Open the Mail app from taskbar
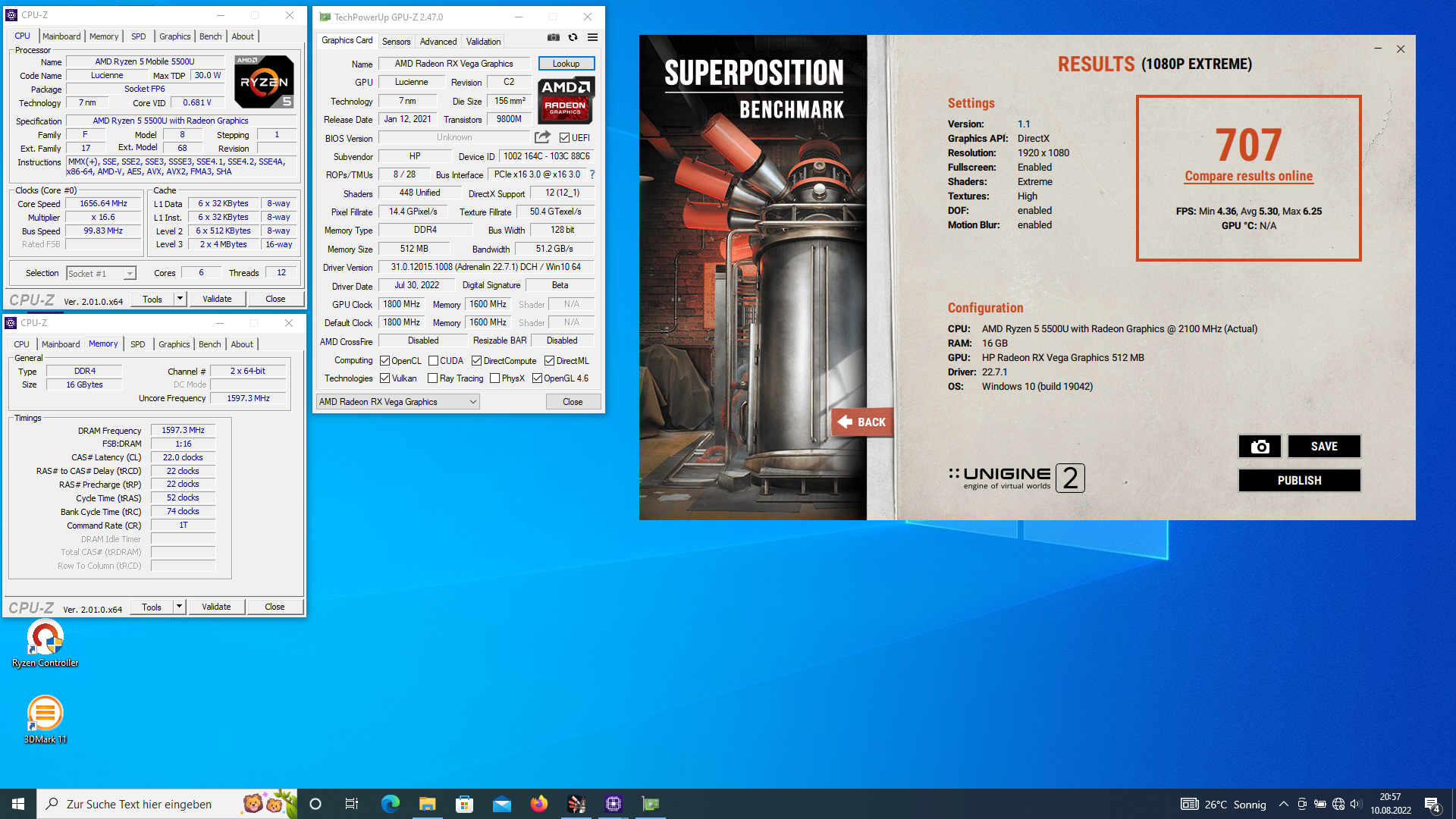 [x=501, y=804]
